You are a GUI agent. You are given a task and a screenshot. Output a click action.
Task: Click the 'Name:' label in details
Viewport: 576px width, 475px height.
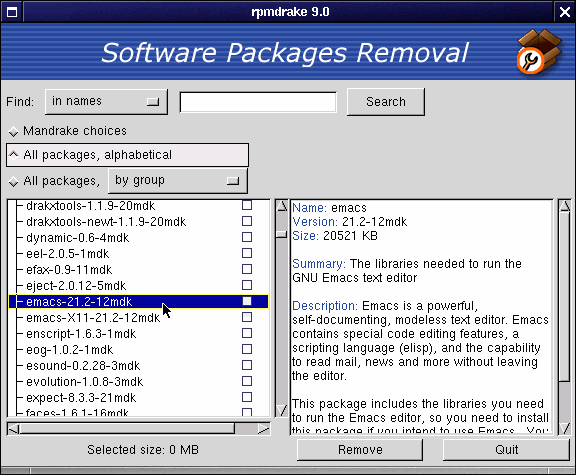[x=309, y=208]
